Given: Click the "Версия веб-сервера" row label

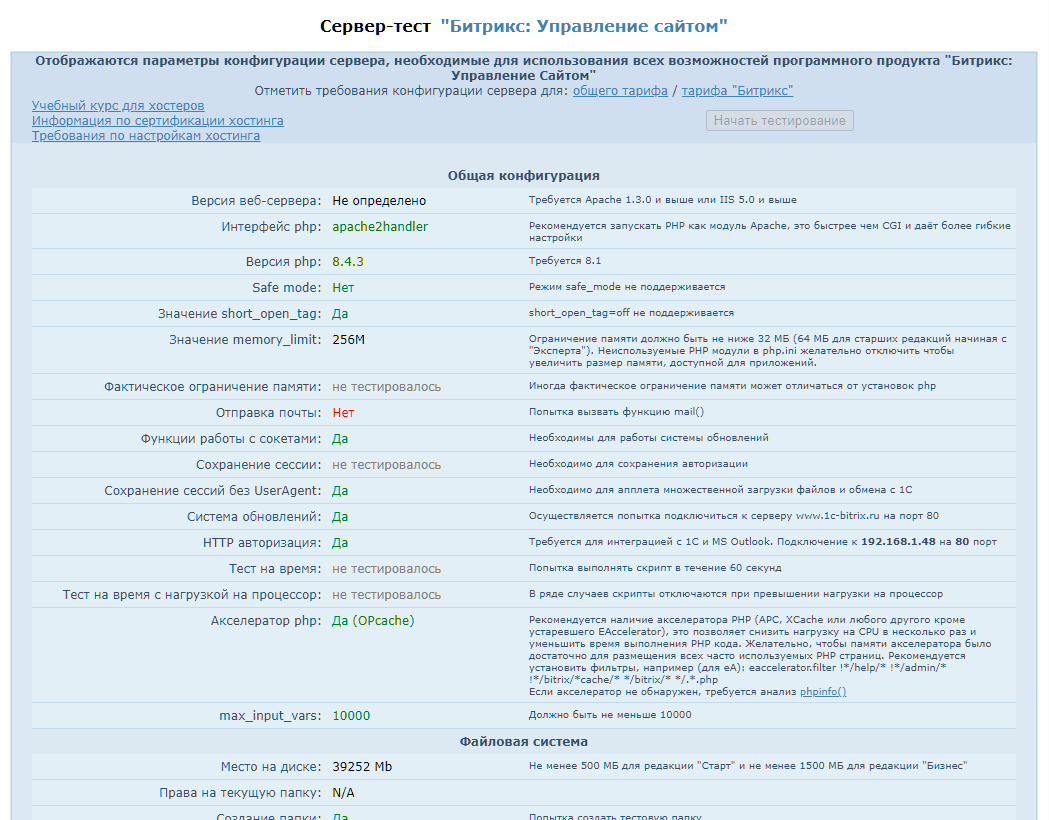Looking at the screenshot, I should click(x=256, y=201).
